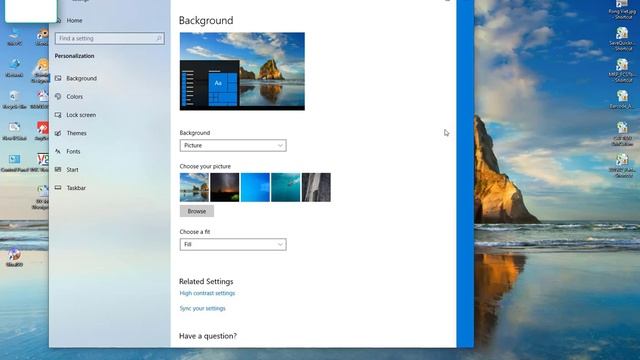Open Sync your settings link
This screenshot has width=640, height=360.
[202, 308]
